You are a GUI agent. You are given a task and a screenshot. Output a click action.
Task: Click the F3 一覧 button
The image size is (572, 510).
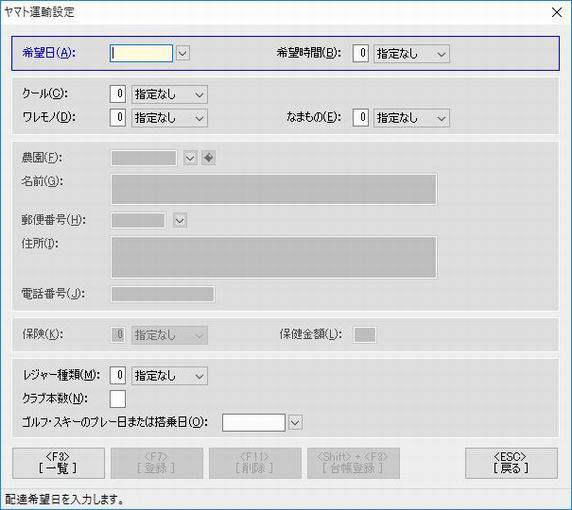click(58, 463)
